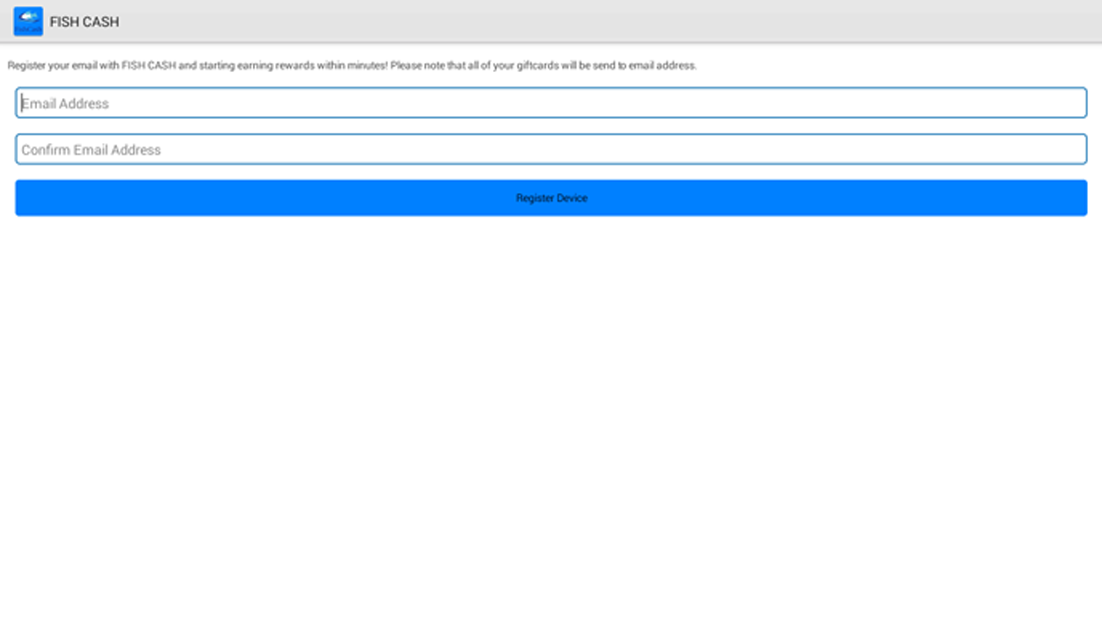Click the 'Register your email with FISH CASH' instruction text

(x=352, y=65)
